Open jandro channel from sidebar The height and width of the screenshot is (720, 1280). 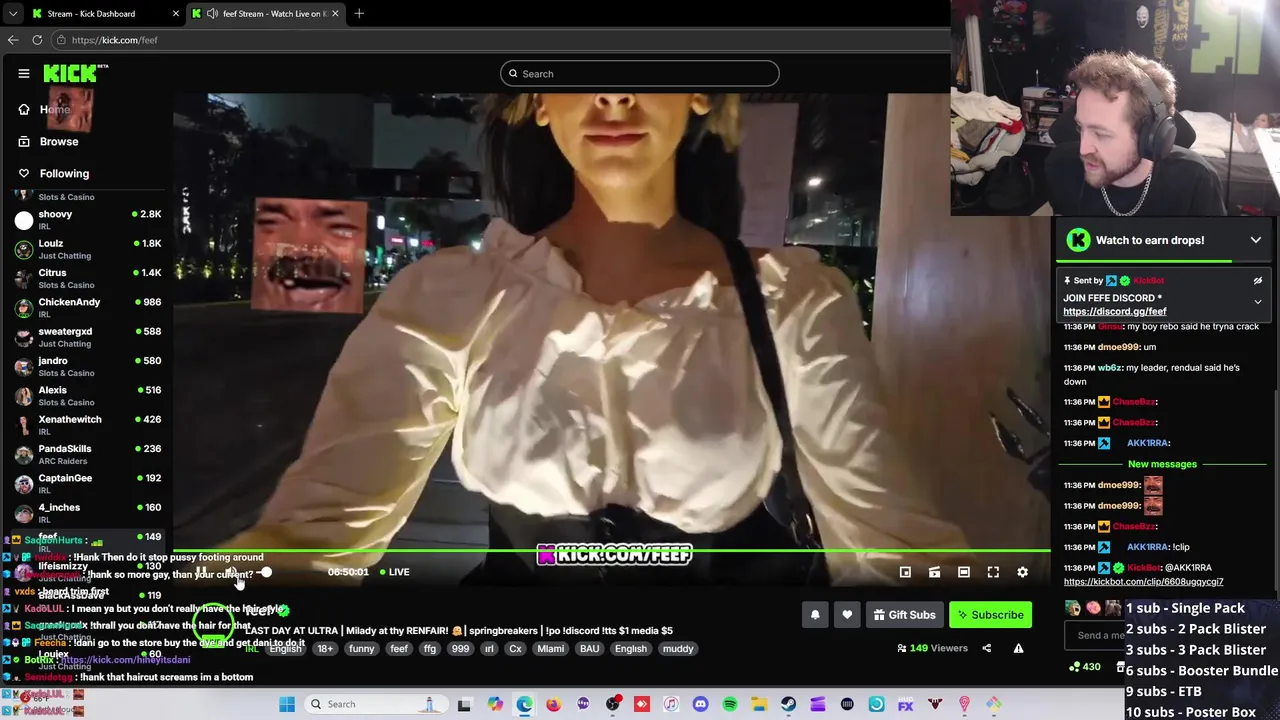[88, 366]
